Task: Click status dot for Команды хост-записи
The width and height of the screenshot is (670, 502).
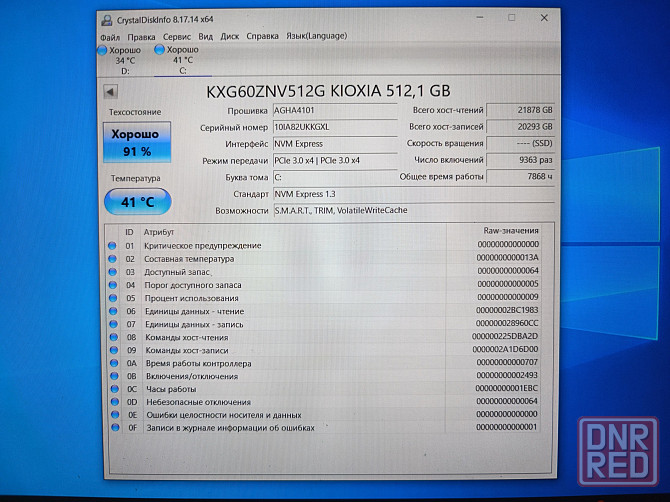Action: [x=114, y=350]
